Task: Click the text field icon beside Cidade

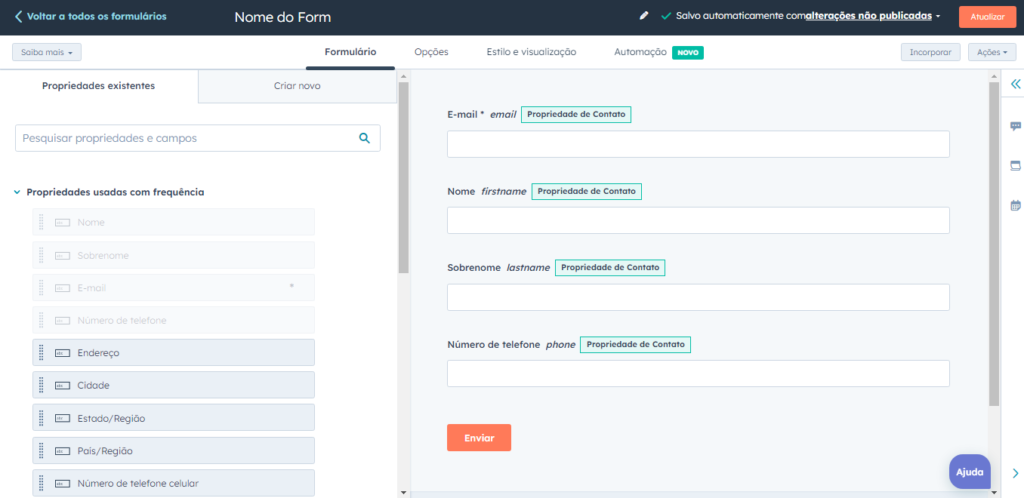Action: [x=63, y=386]
